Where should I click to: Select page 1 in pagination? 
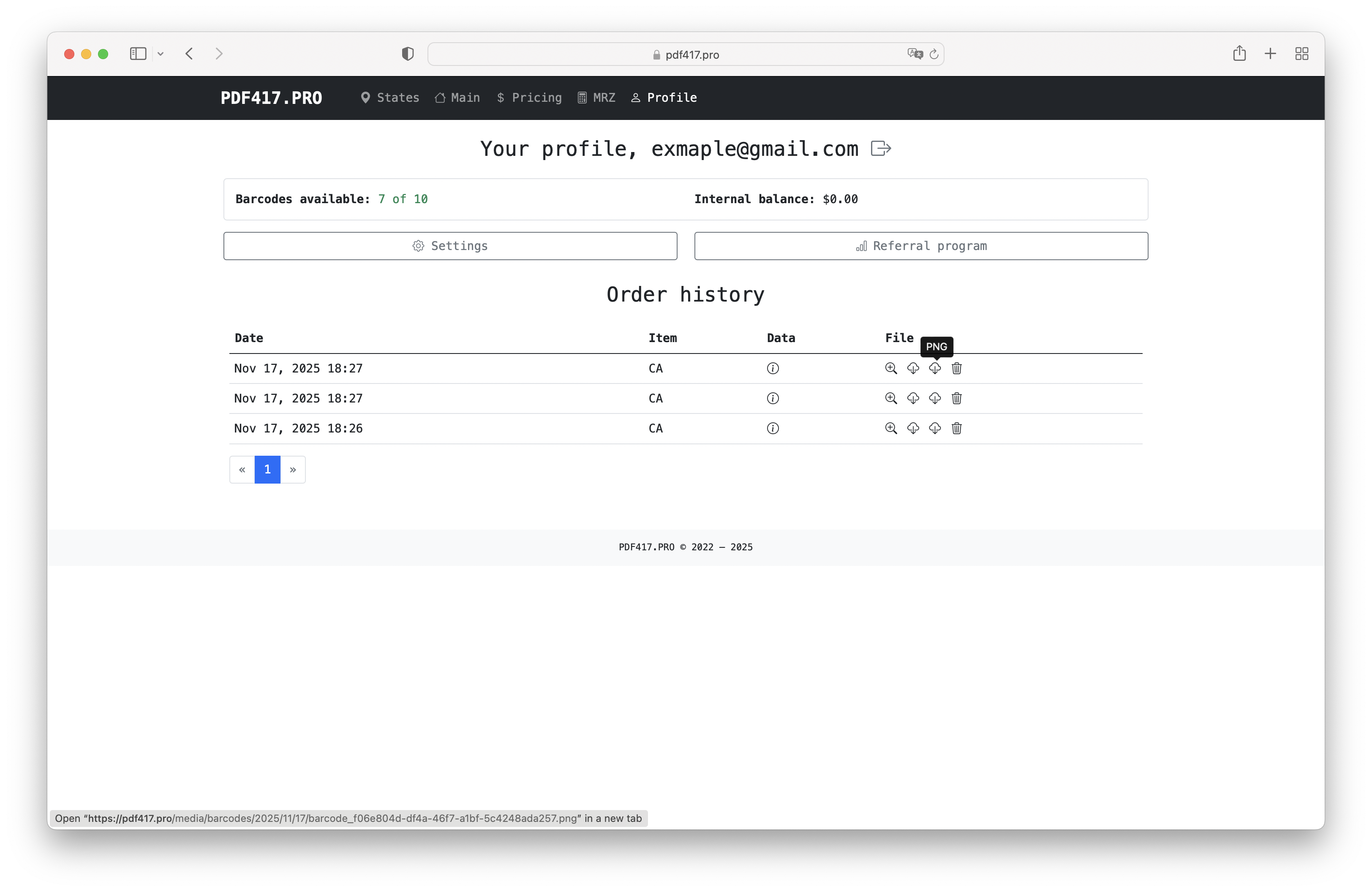[267, 470]
